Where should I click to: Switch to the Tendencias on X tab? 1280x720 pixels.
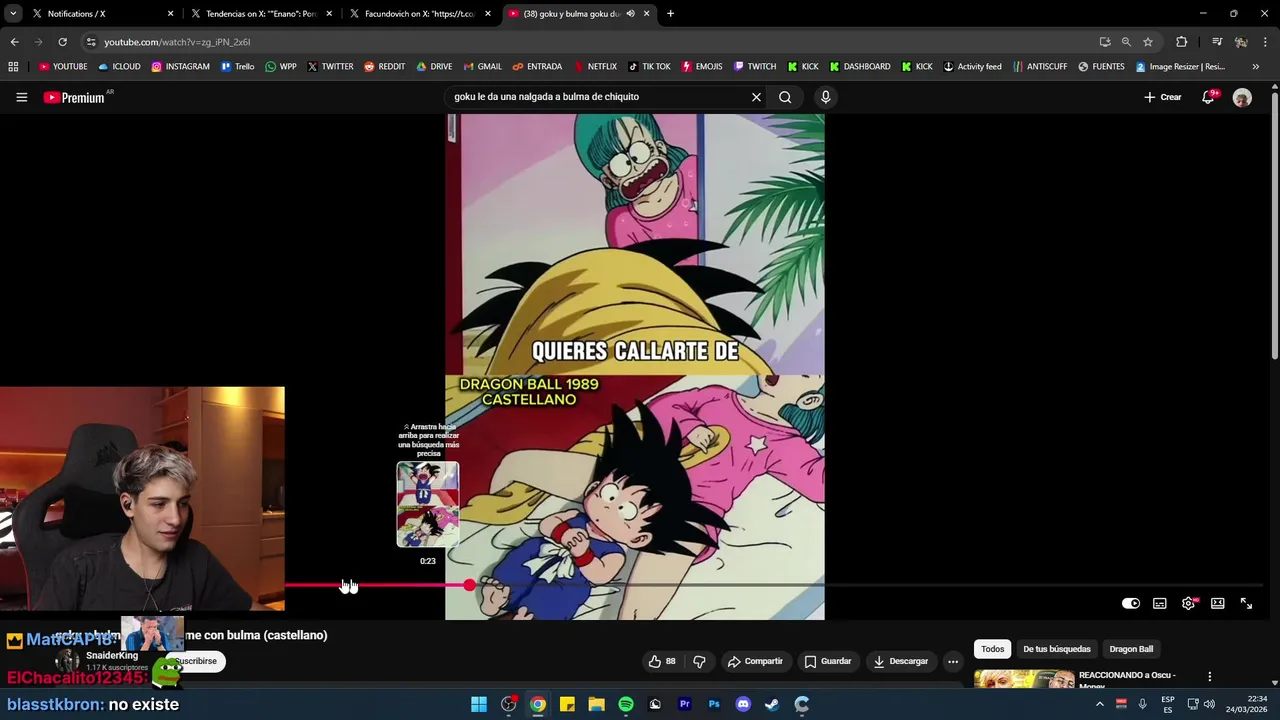point(260,14)
